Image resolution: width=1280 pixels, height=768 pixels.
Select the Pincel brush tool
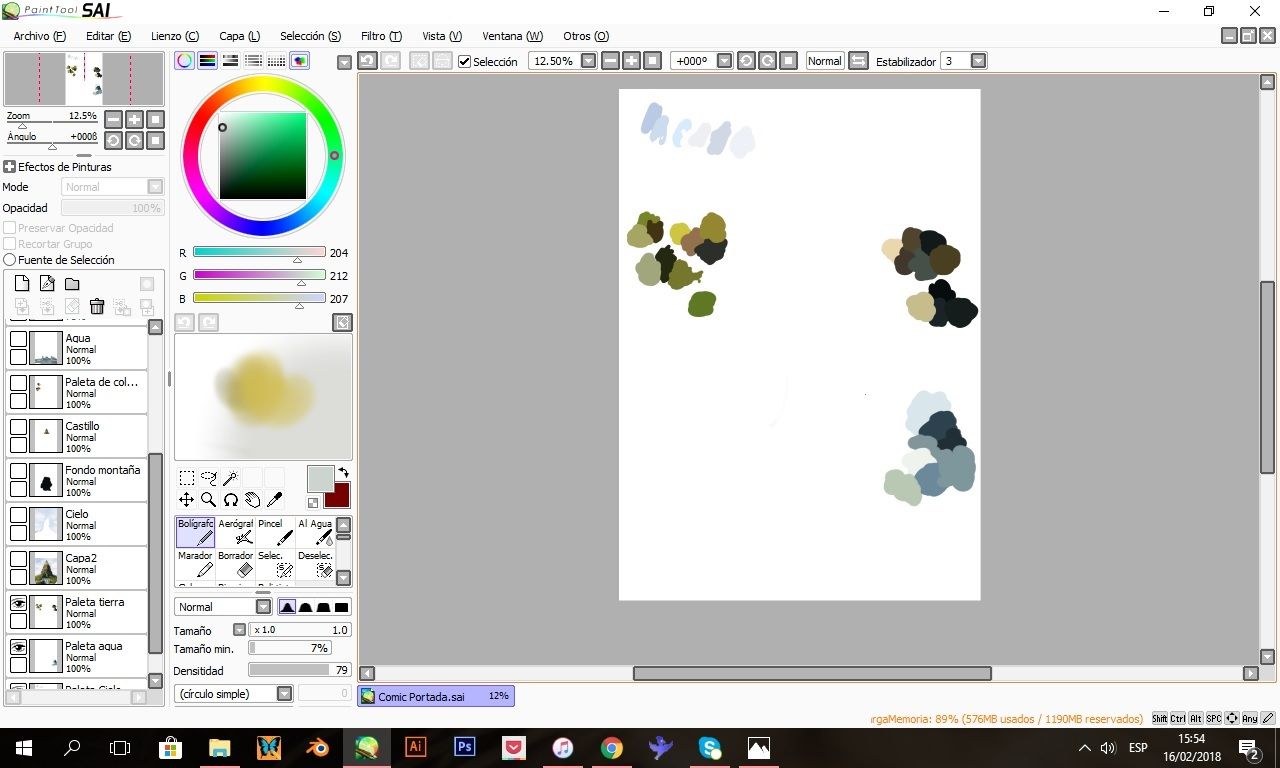(x=275, y=532)
